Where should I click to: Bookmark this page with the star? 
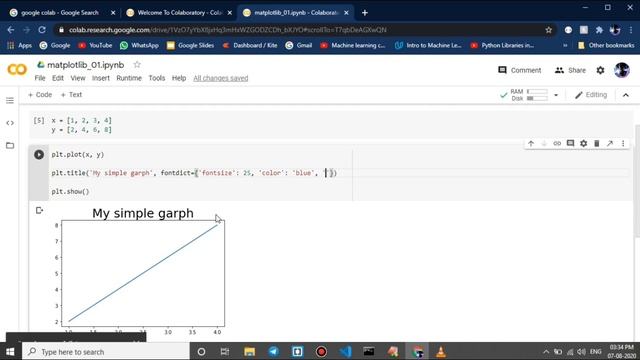[x=548, y=30]
